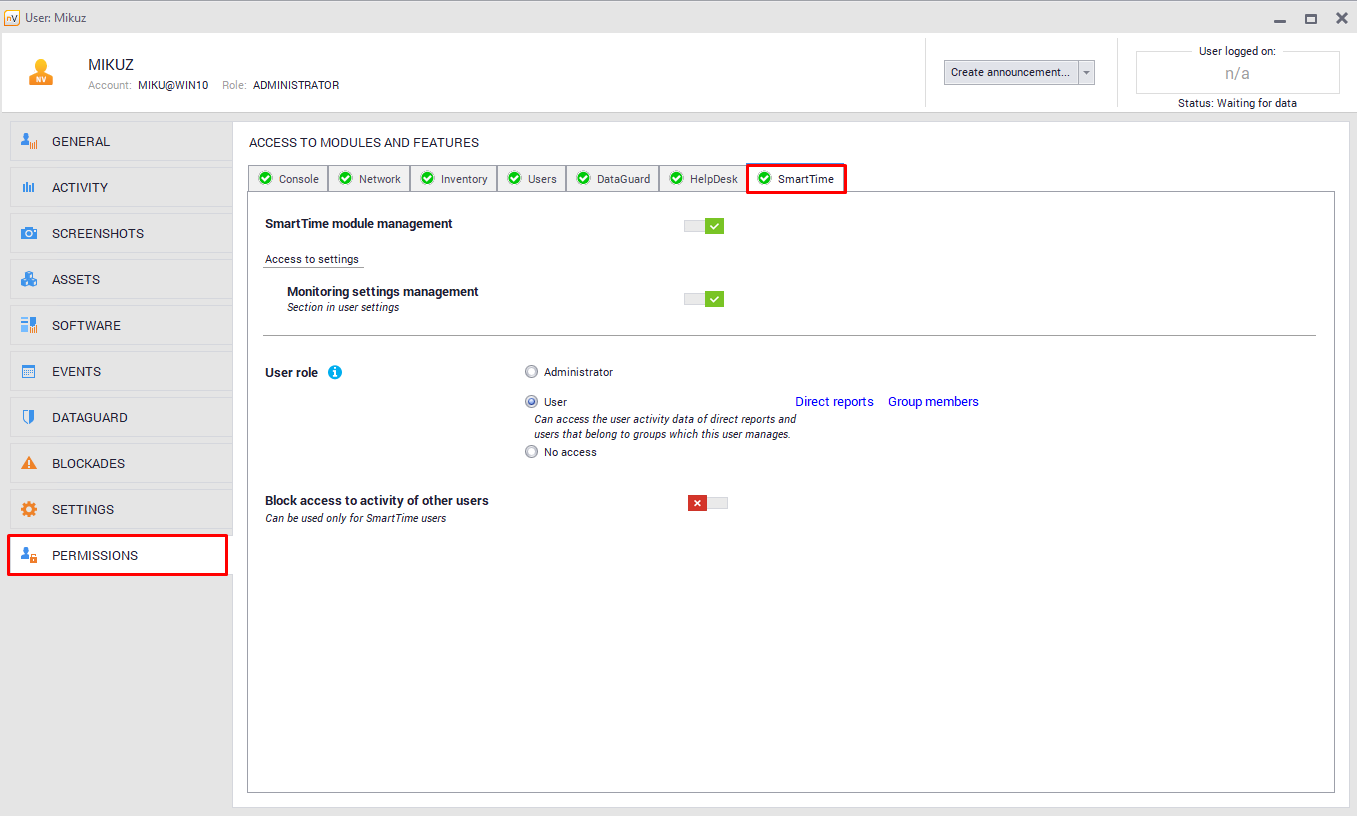Expand the Create announcement dropdown arrow
Screen dimensions: 1357x816
[x=1086, y=73]
